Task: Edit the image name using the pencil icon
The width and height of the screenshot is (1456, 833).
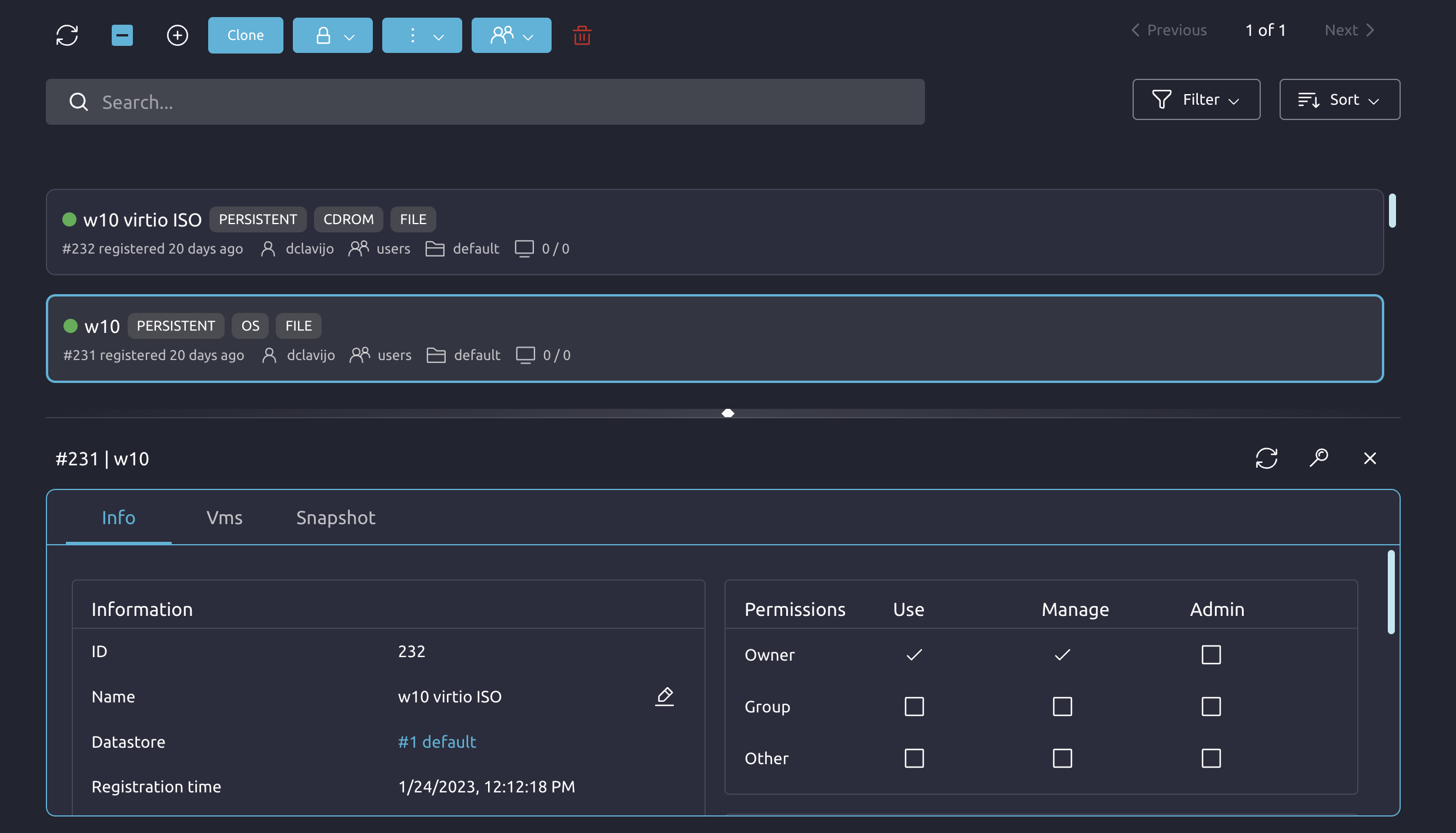Action: coord(664,696)
